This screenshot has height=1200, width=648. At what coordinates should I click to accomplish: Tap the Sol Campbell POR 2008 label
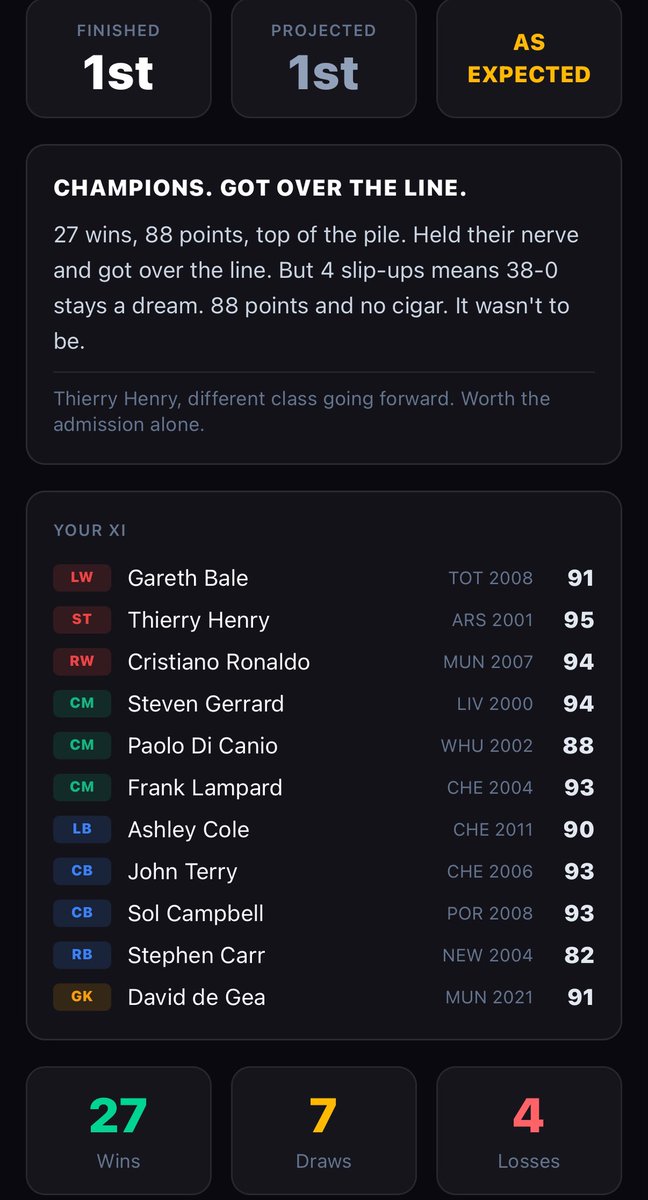[490, 913]
